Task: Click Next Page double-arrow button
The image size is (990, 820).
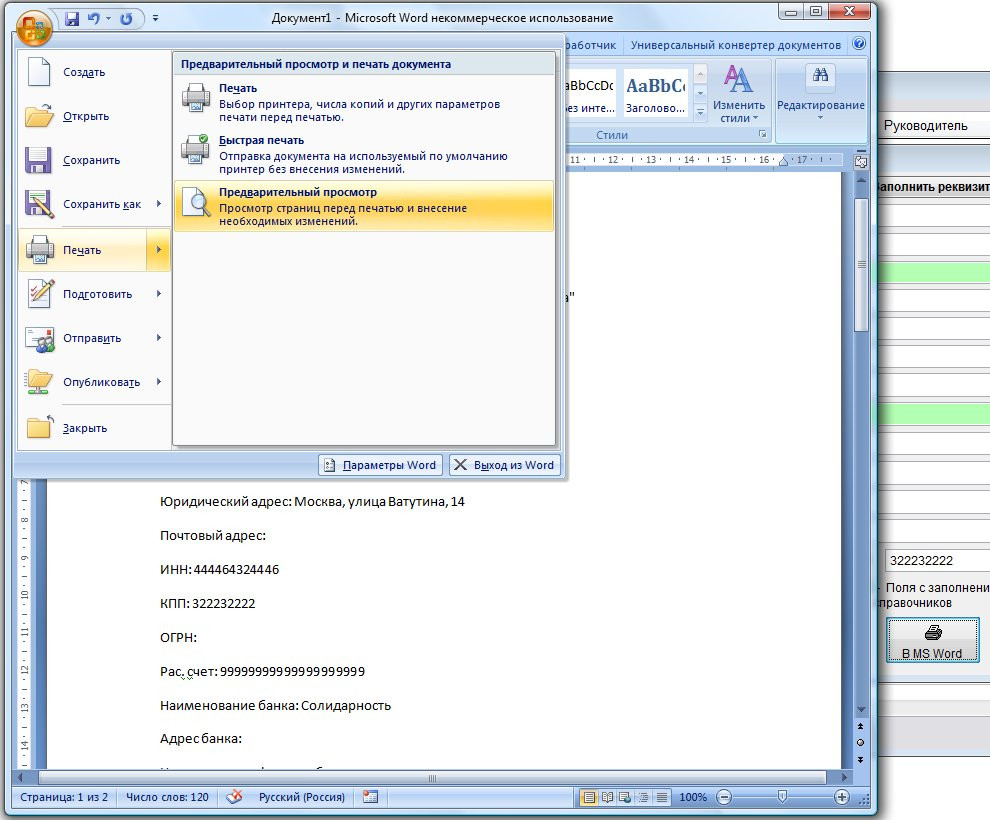Action: 861,759
